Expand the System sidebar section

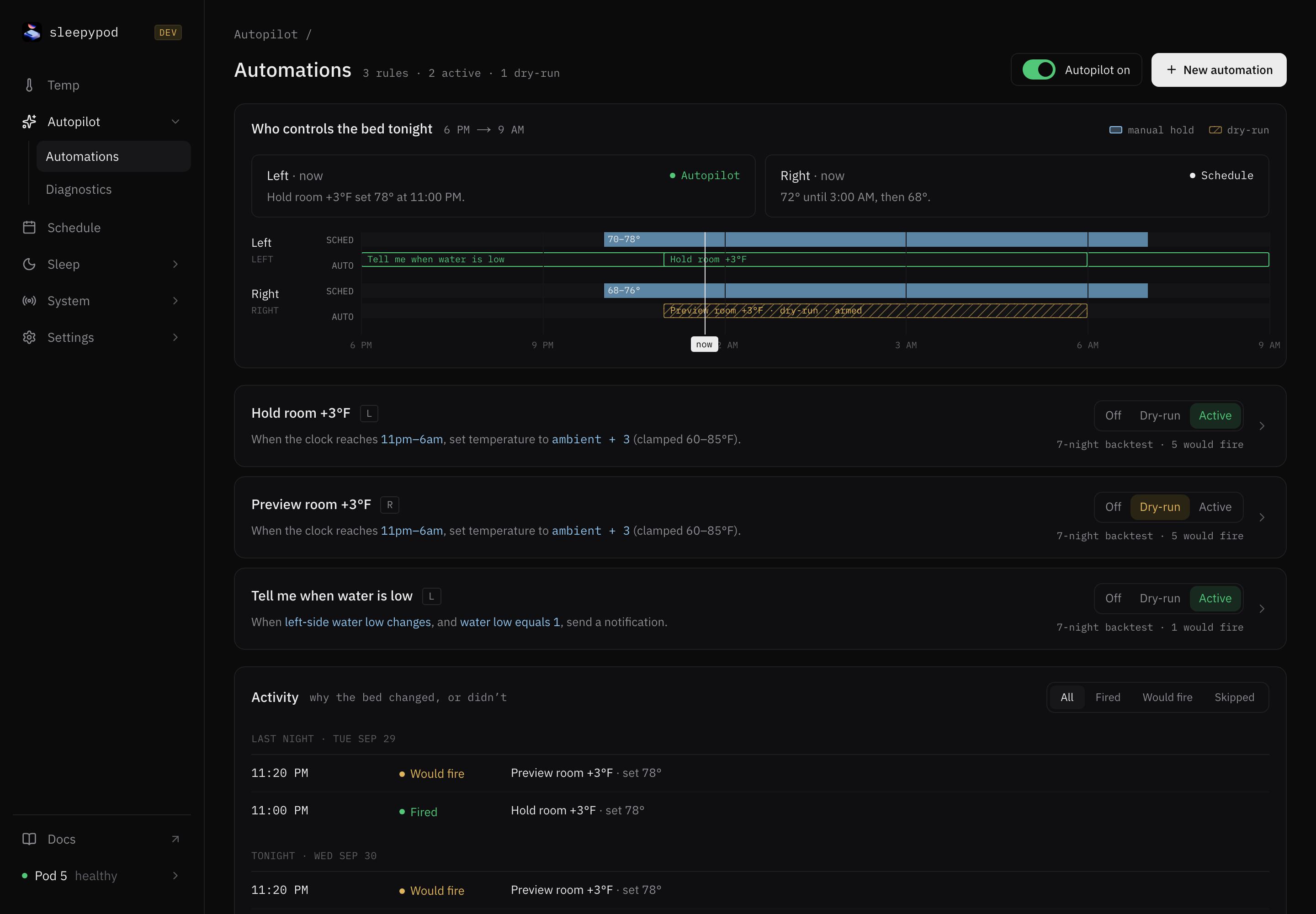click(175, 301)
